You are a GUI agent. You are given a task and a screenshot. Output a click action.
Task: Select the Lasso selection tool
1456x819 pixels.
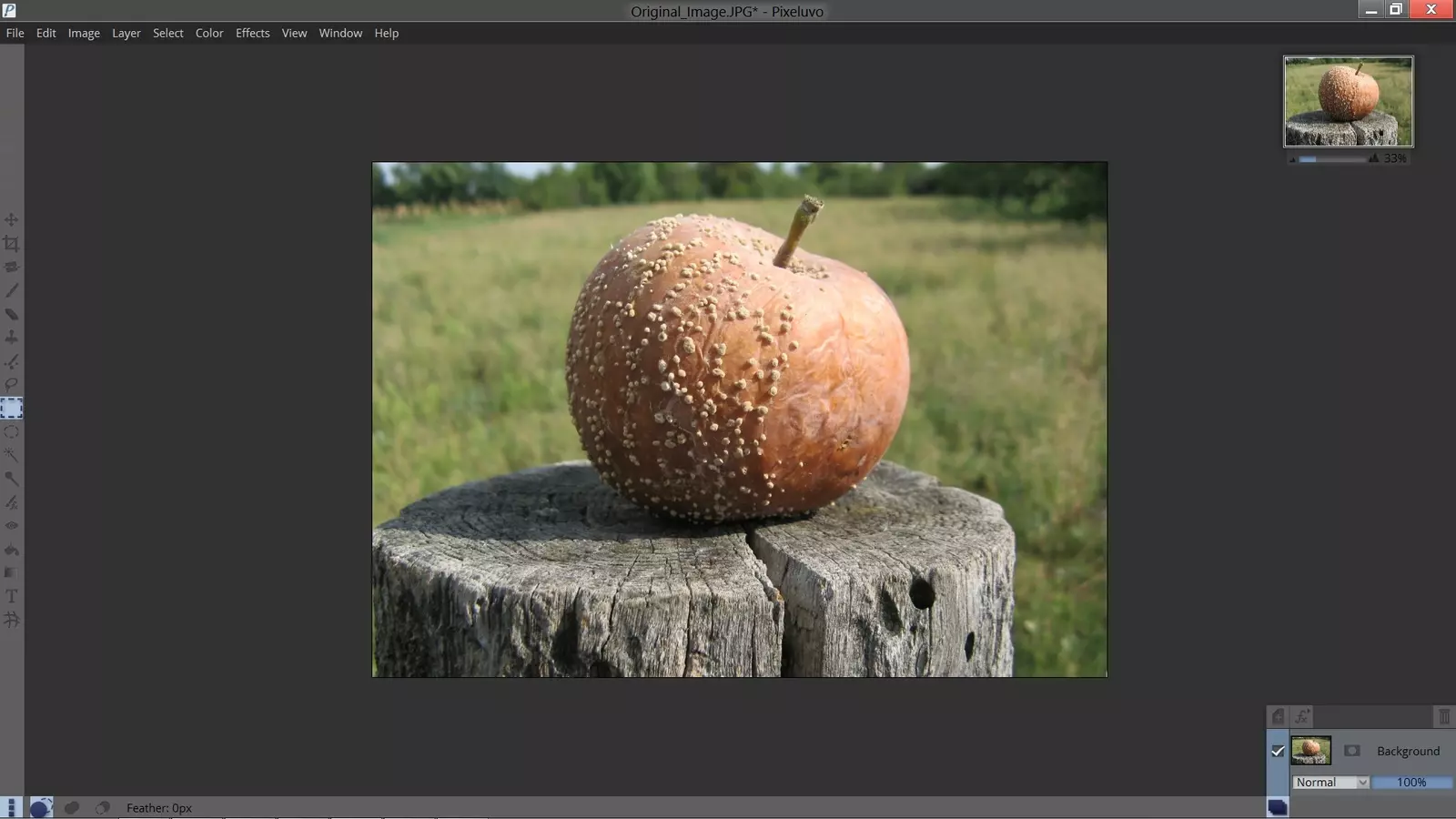pyautogui.click(x=11, y=385)
